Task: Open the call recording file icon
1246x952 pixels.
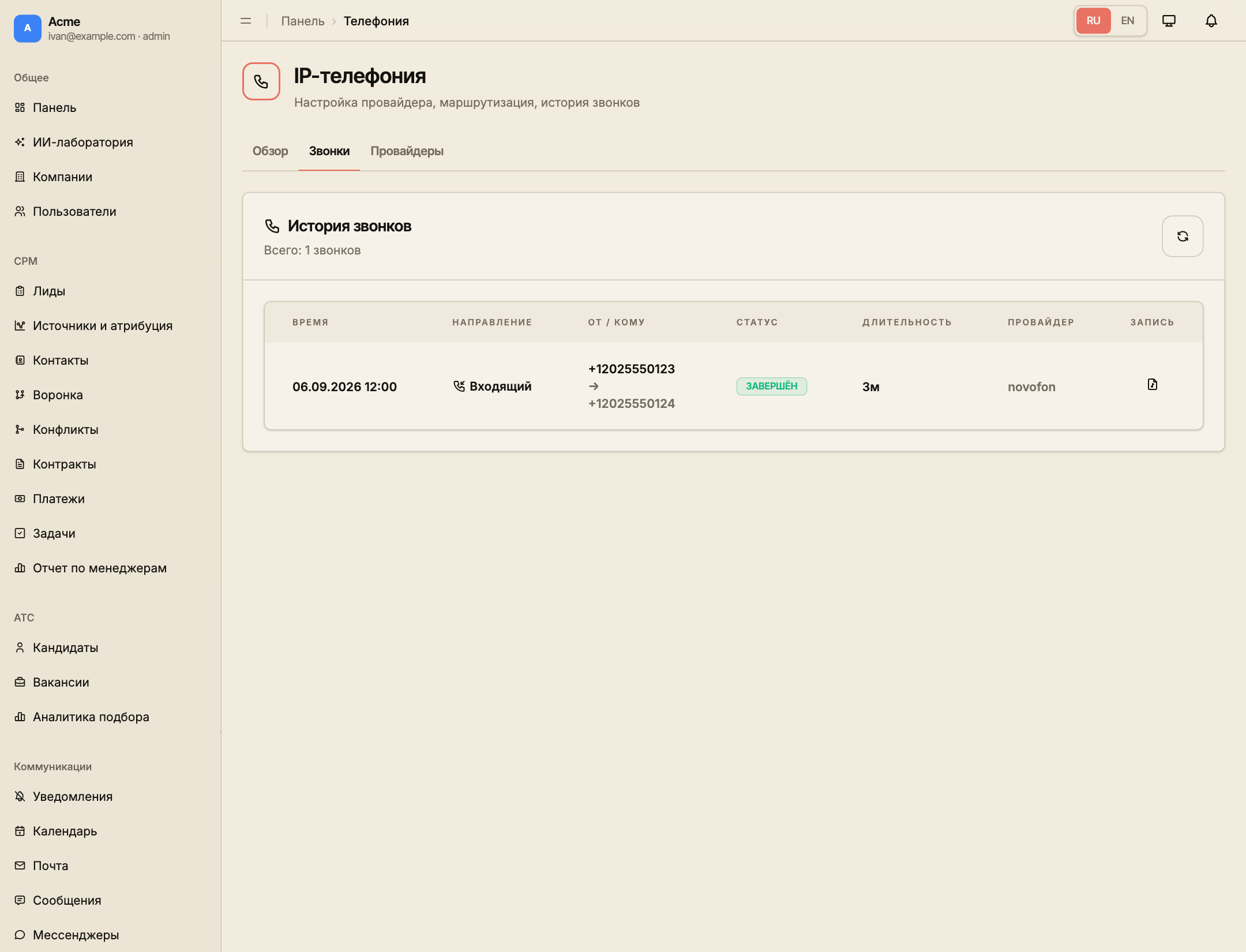Action: coord(1153,384)
